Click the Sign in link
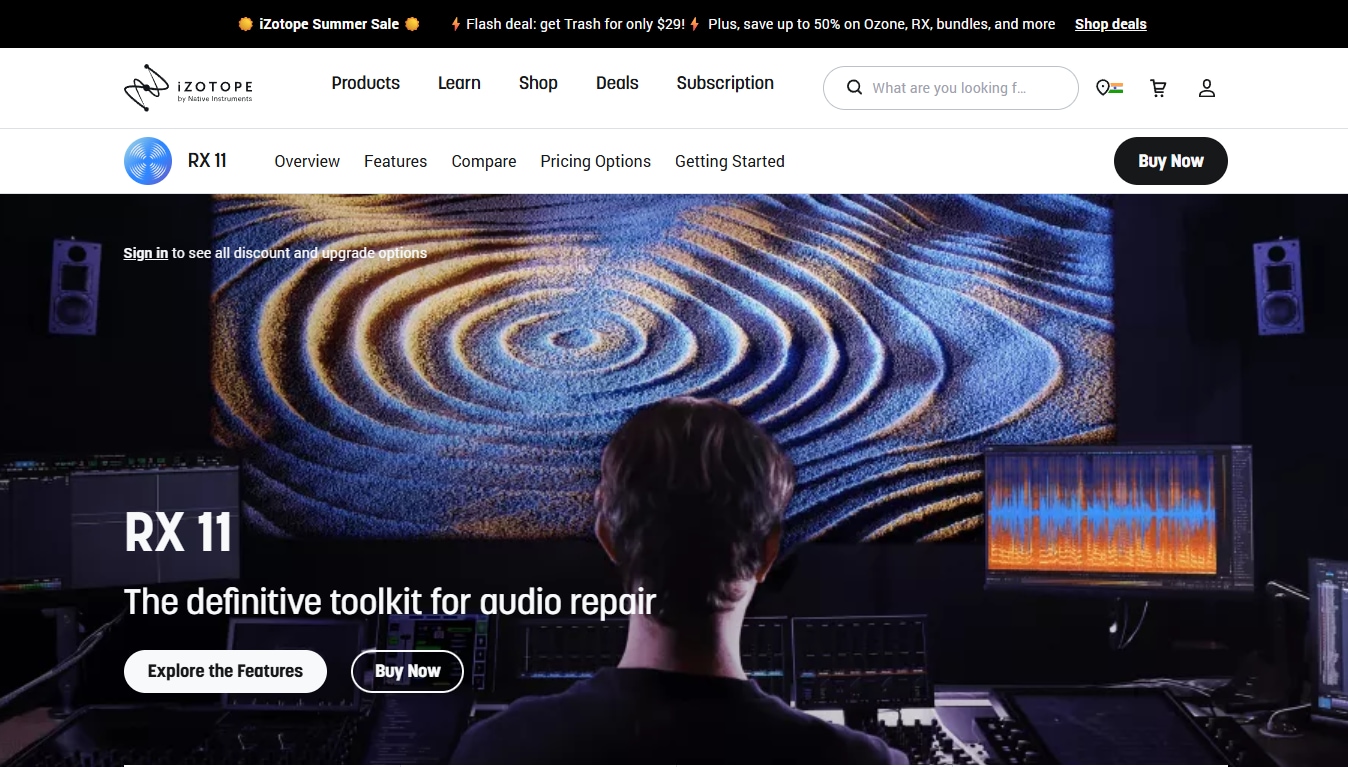 click(x=145, y=253)
